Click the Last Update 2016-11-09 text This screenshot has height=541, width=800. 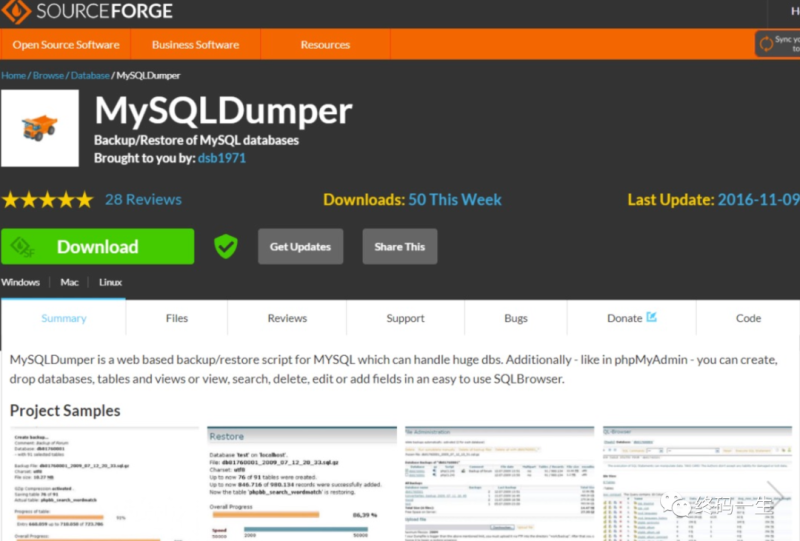713,200
